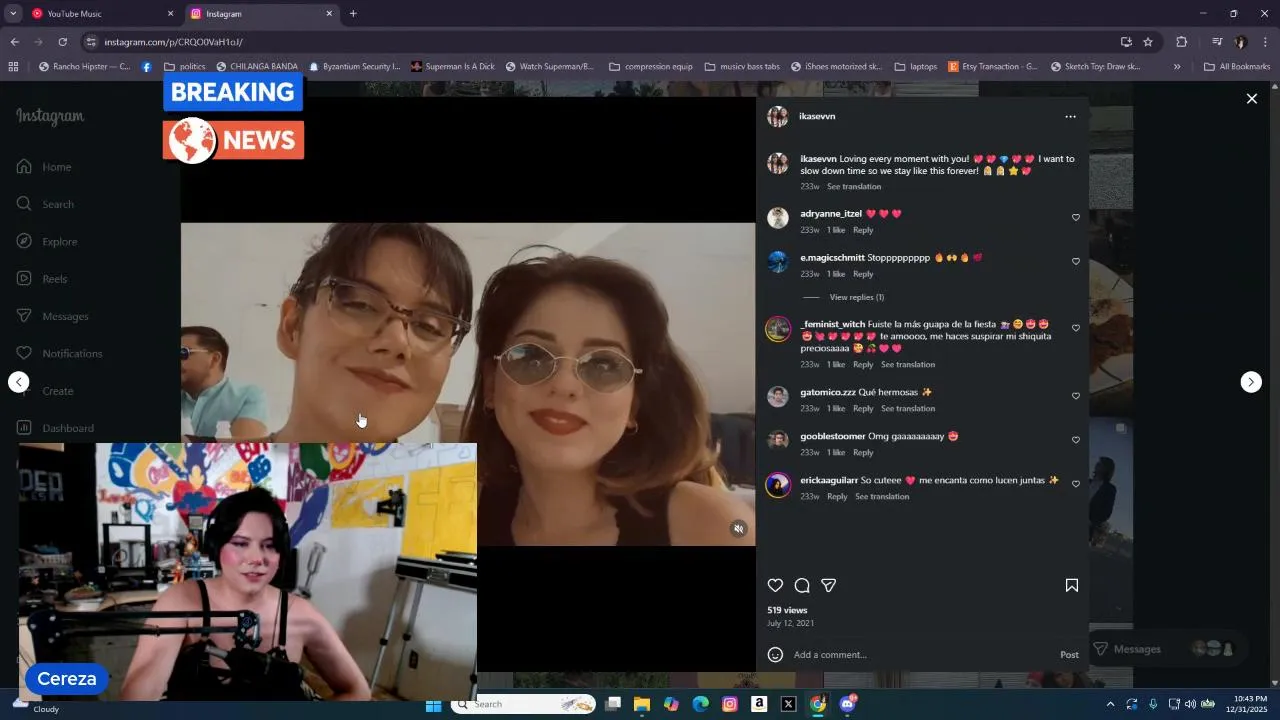1280x720 pixels.
Task: Open Amazon app from taskbar
Action: coord(759,704)
